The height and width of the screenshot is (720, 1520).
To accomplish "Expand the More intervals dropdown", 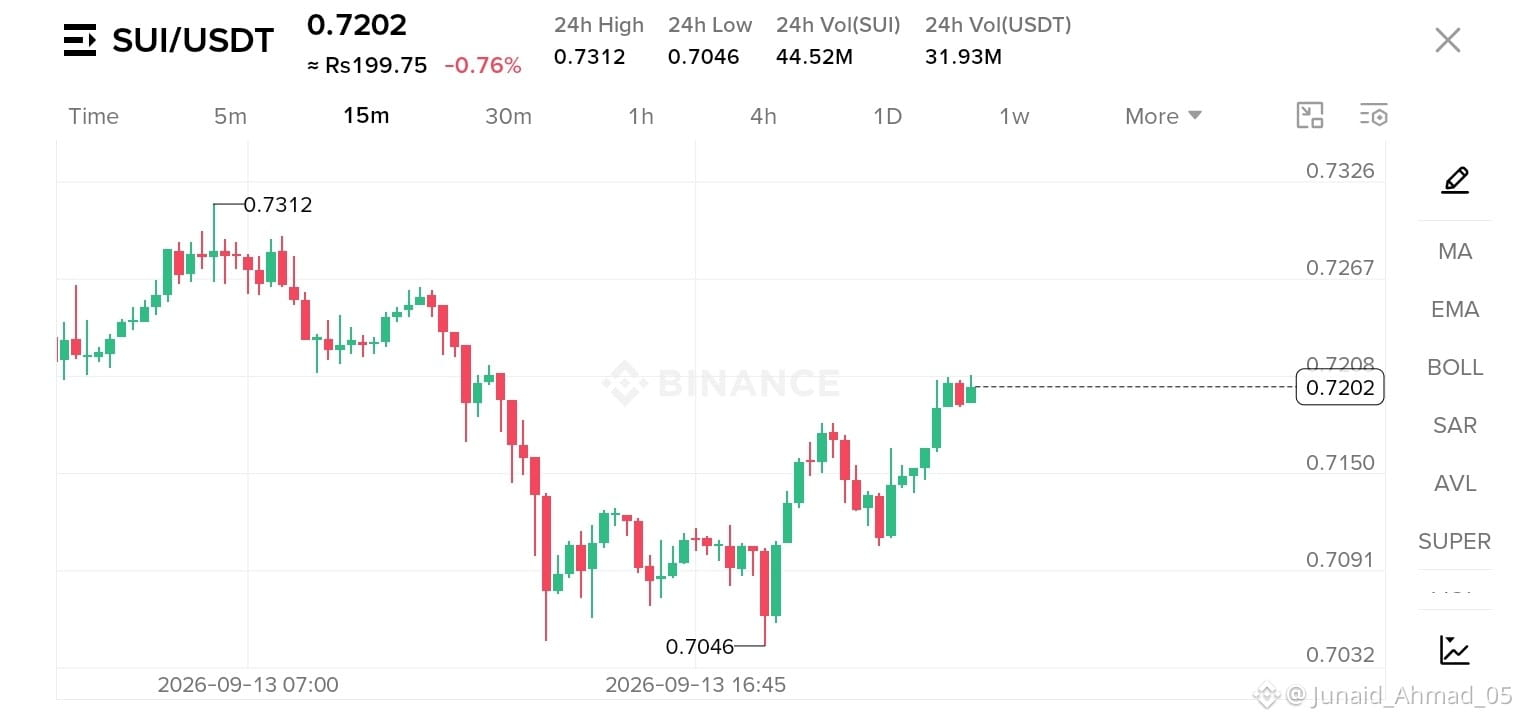I will pyautogui.click(x=1163, y=116).
